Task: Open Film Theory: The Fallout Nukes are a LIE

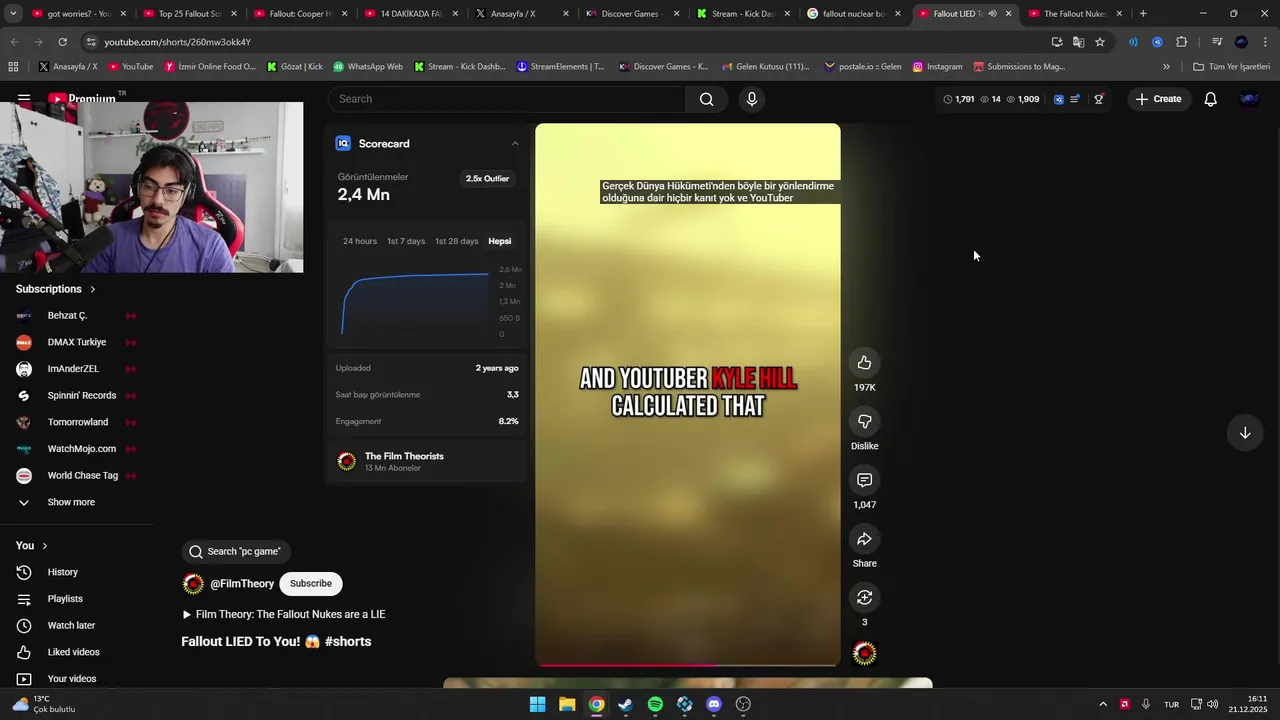Action: tap(283, 615)
